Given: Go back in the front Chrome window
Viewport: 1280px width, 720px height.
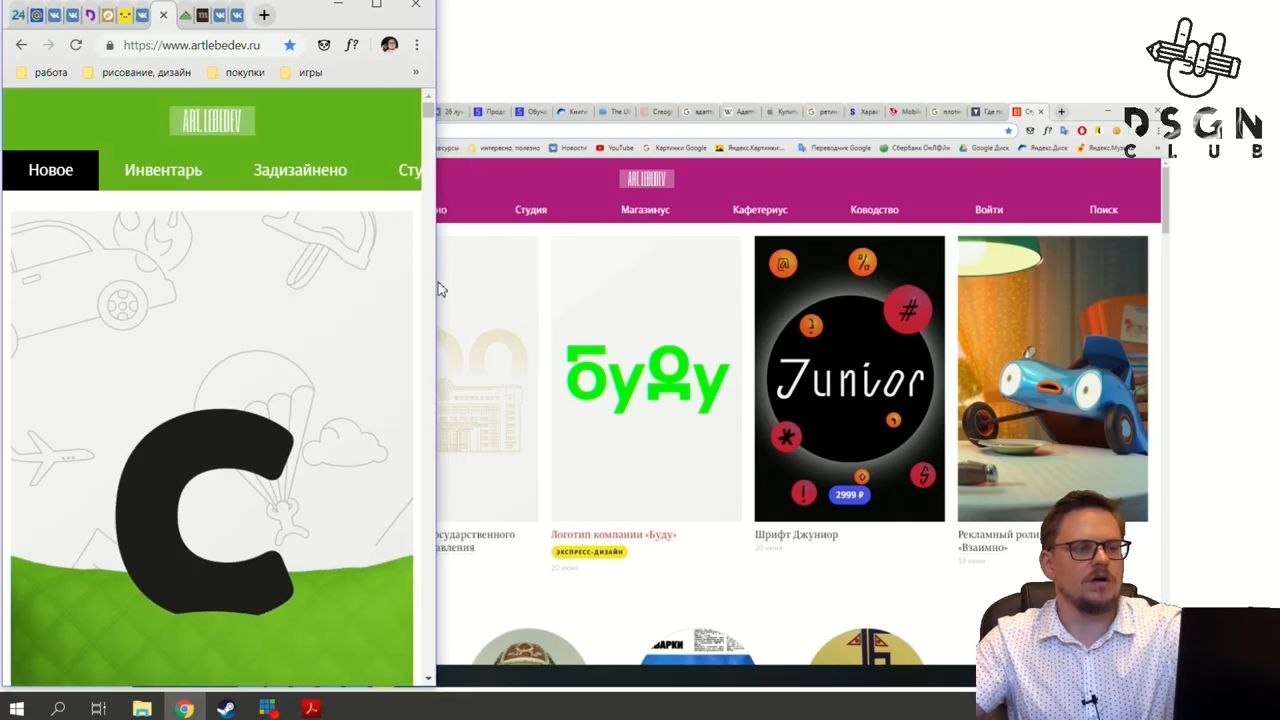Looking at the screenshot, I should point(21,45).
